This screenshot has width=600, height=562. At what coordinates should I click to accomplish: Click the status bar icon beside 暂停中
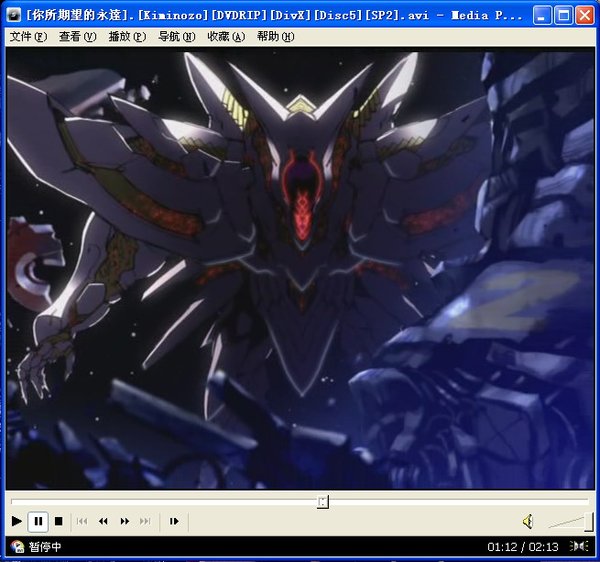click(17, 547)
